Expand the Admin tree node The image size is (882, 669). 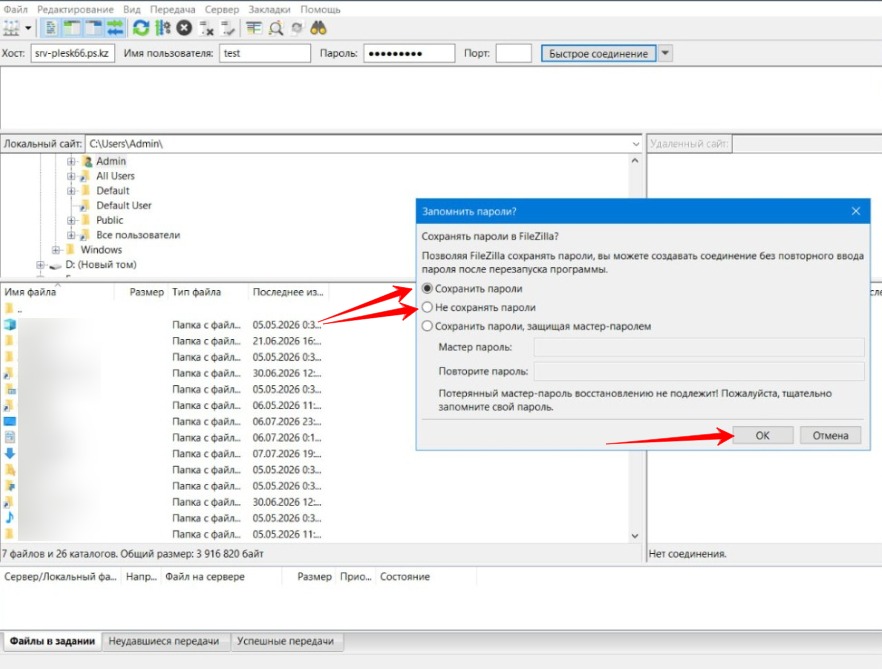tap(71, 161)
